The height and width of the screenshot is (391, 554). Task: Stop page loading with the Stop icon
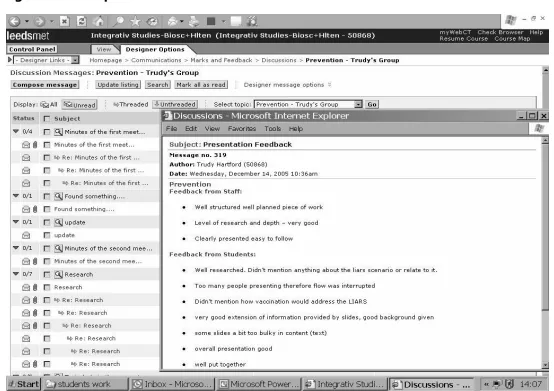pos(64,22)
